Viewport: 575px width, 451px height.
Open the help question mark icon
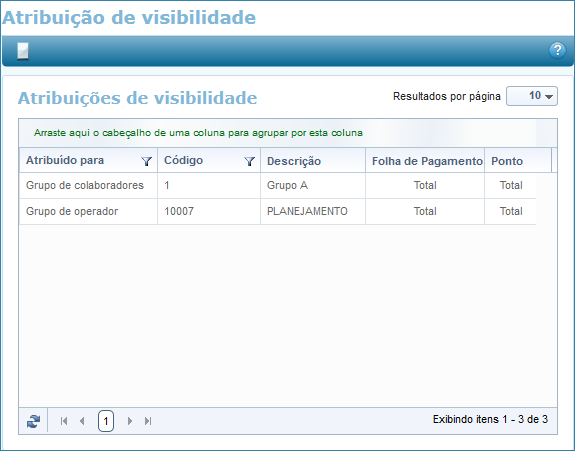click(557, 50)
